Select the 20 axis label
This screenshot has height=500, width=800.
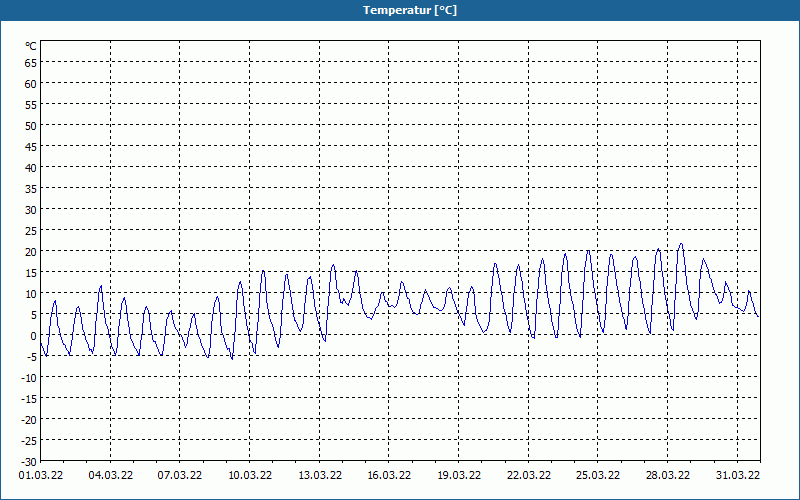coord(31,252)
